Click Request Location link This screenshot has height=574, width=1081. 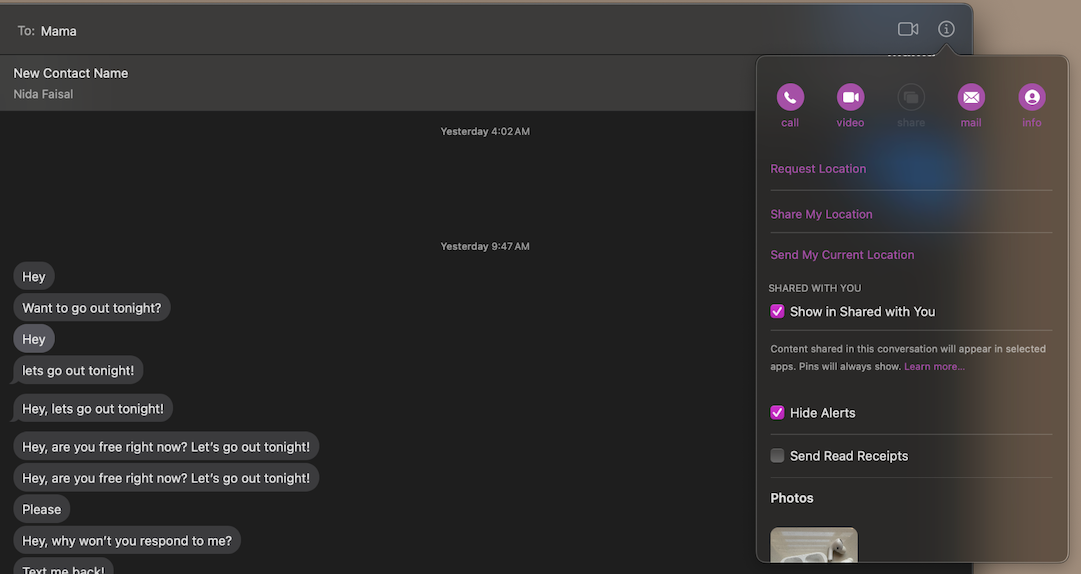(818, 169)
